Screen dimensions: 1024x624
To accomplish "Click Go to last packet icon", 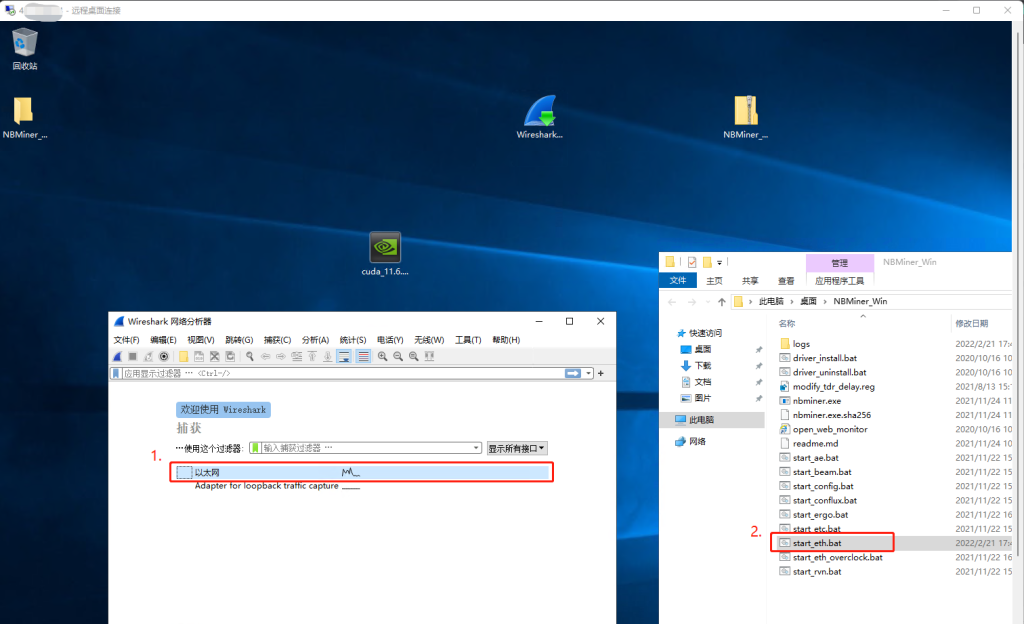I will [x=328, y=356].
